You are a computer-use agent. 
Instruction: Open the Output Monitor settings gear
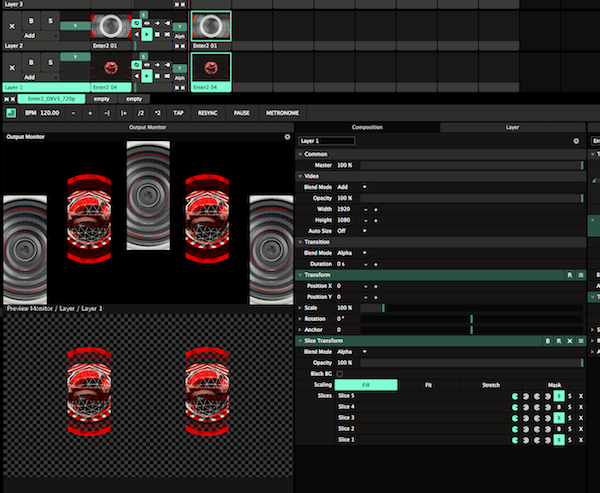[x=287, y=136]
